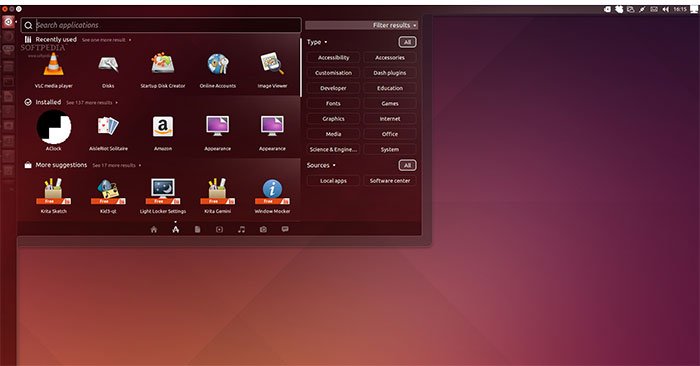700x366 pixels.
Task: Click the clock showing 16:15
Action: click(680, 9)
